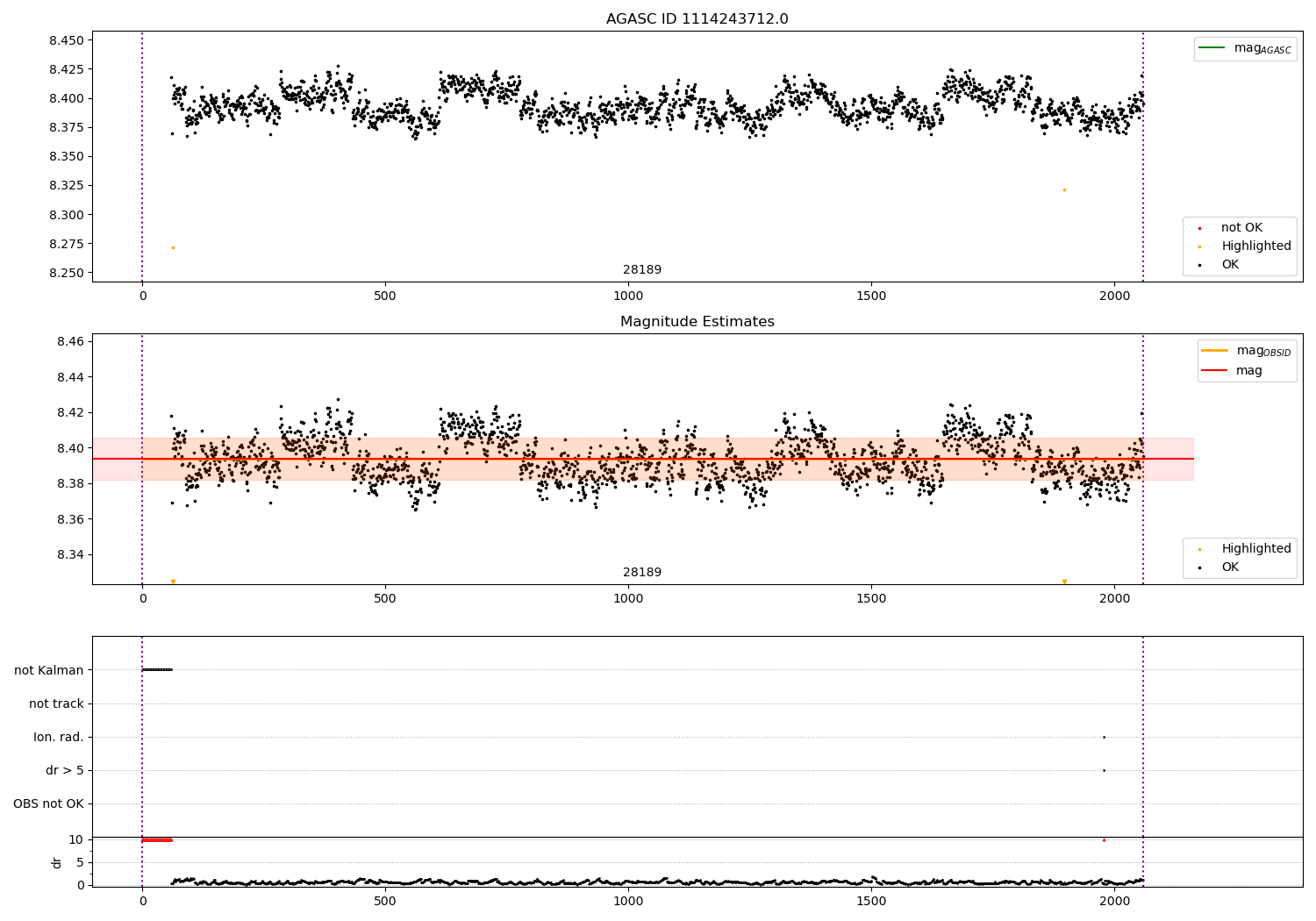Click the 'dr' y-axis label
1316x921 pixels.
57,862
